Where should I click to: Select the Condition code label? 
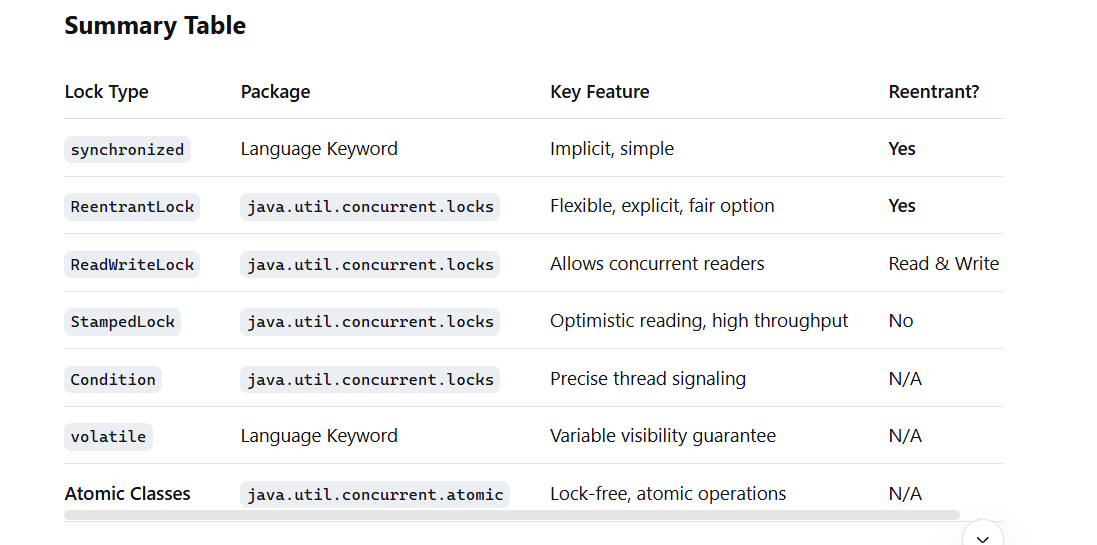(113, 380)
